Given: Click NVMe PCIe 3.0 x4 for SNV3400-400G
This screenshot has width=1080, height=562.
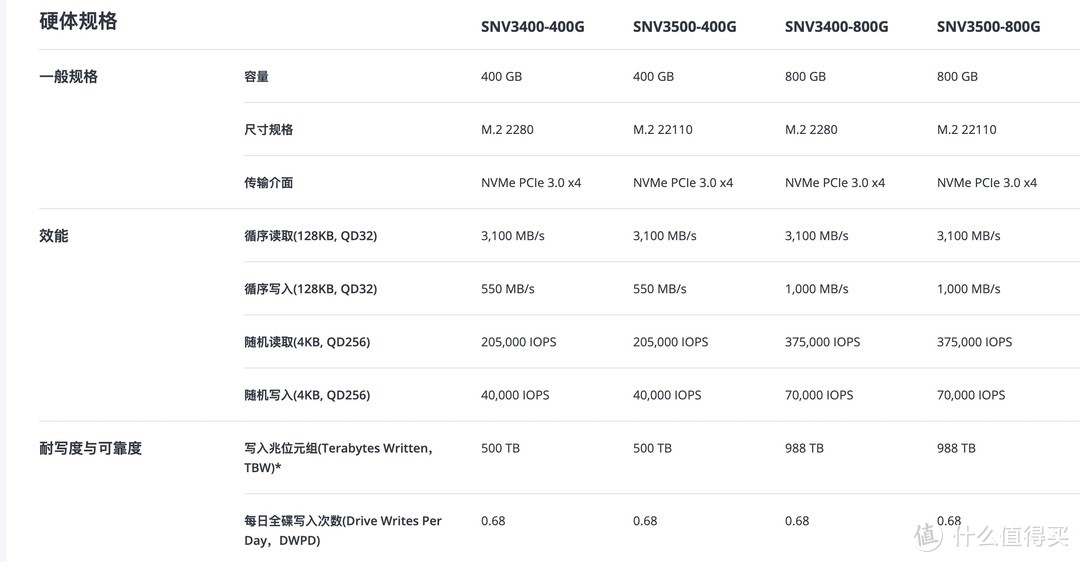Looking at the screenshot, I should click(x=531, y=183).
